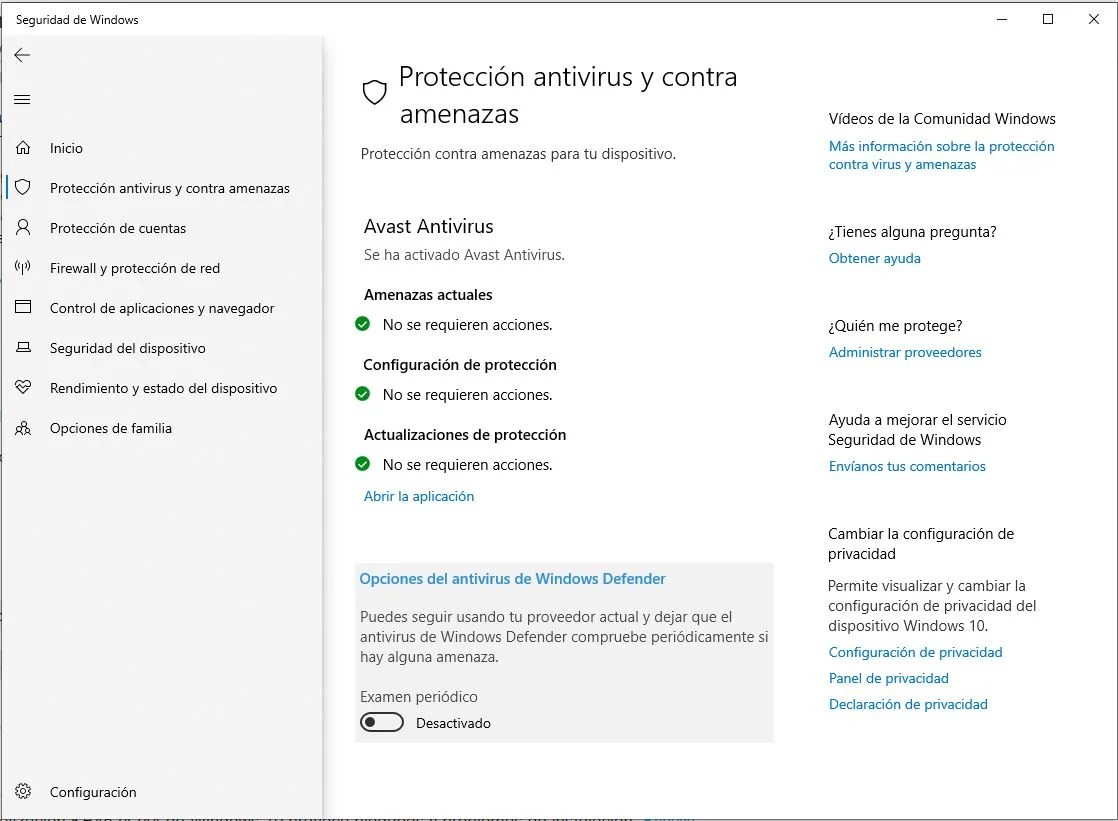Open the Administrar proveedores link
This screenshot has height=821, width=1118.
click(x=904, y=352)
